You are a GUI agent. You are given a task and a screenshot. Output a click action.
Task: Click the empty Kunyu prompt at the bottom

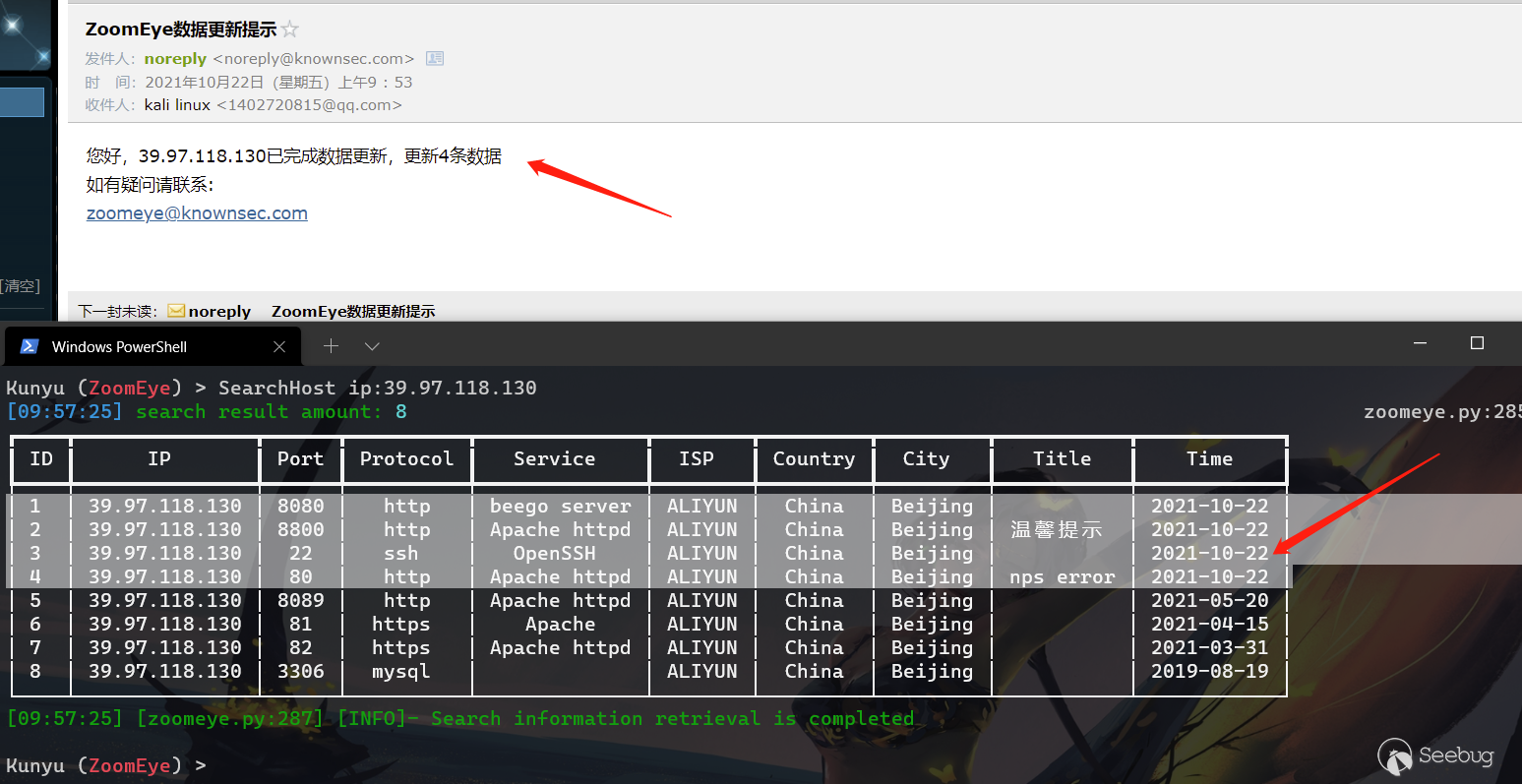[x=106, y=765]
